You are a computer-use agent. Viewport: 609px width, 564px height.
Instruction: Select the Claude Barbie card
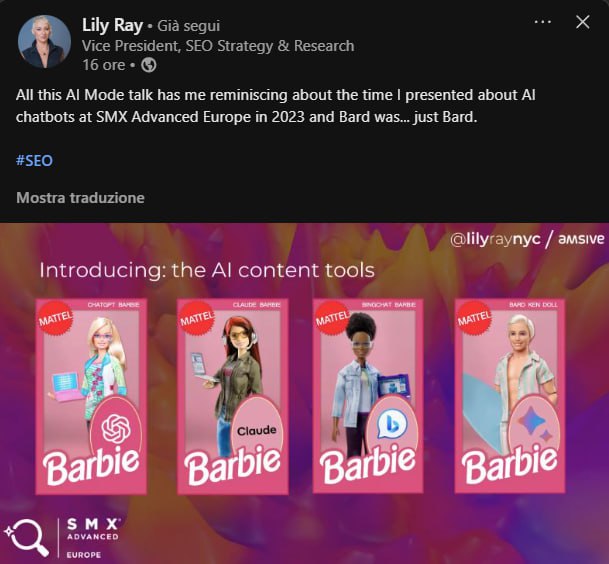pos(233,397)
